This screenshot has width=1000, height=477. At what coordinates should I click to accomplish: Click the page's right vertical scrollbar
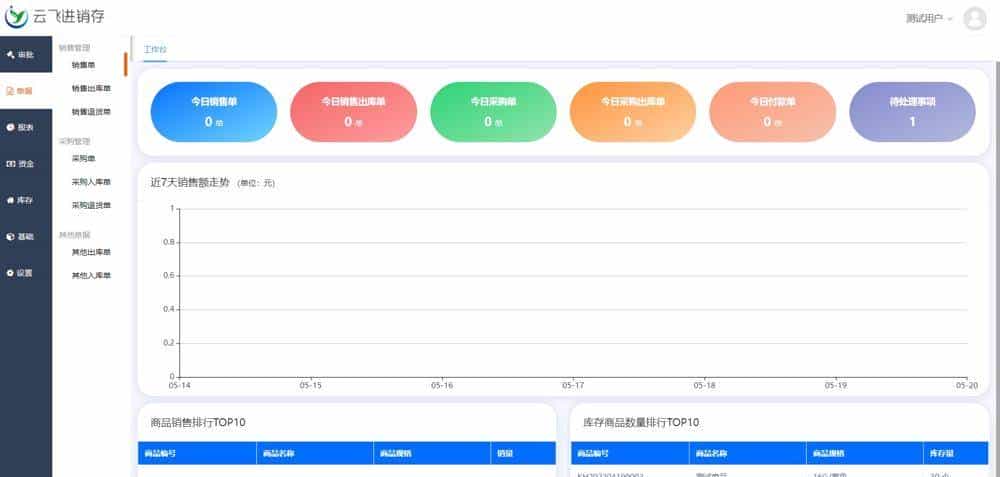[x=996, y=268]
